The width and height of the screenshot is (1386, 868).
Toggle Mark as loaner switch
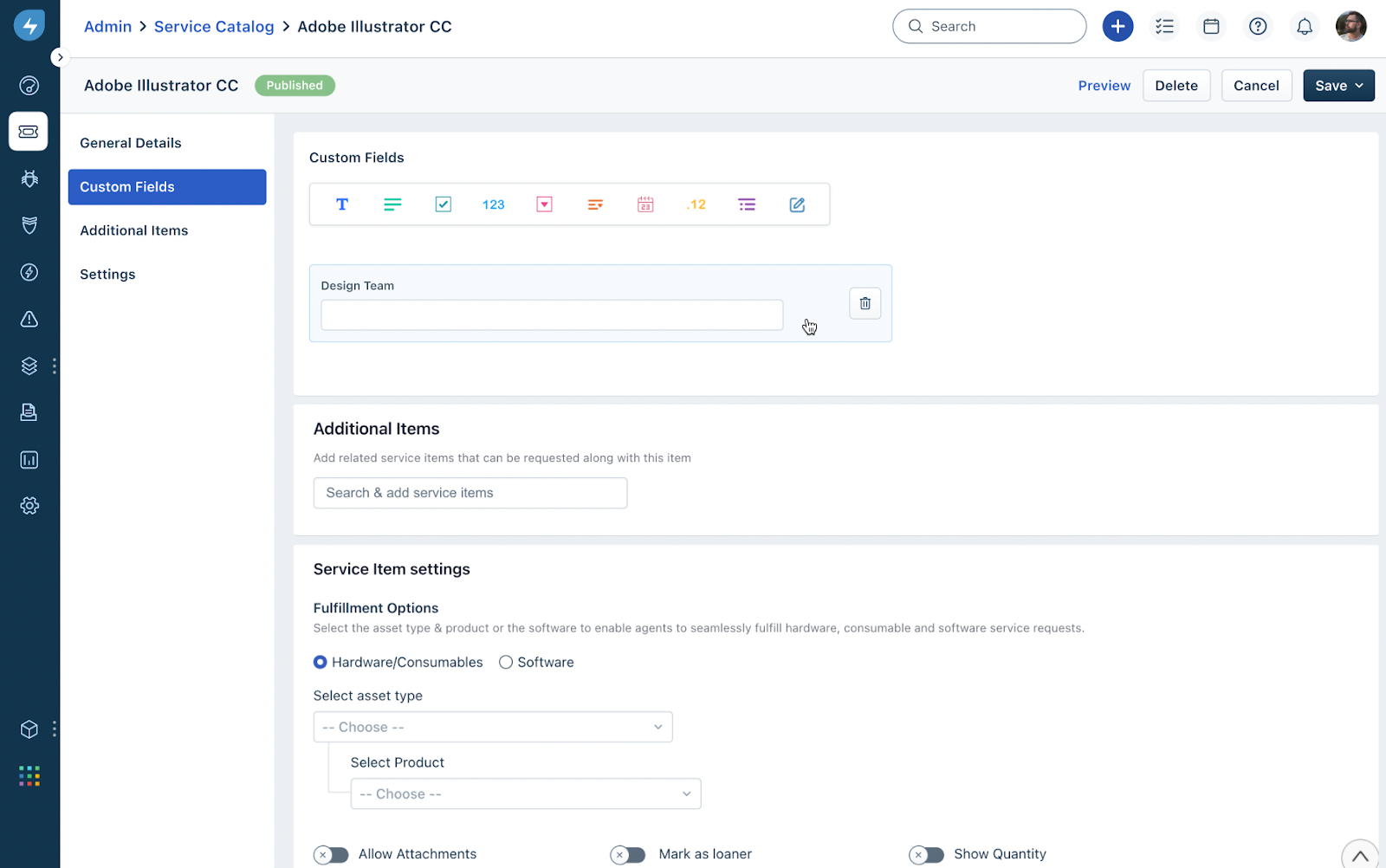pyautogui.click(x=628, y=855)
